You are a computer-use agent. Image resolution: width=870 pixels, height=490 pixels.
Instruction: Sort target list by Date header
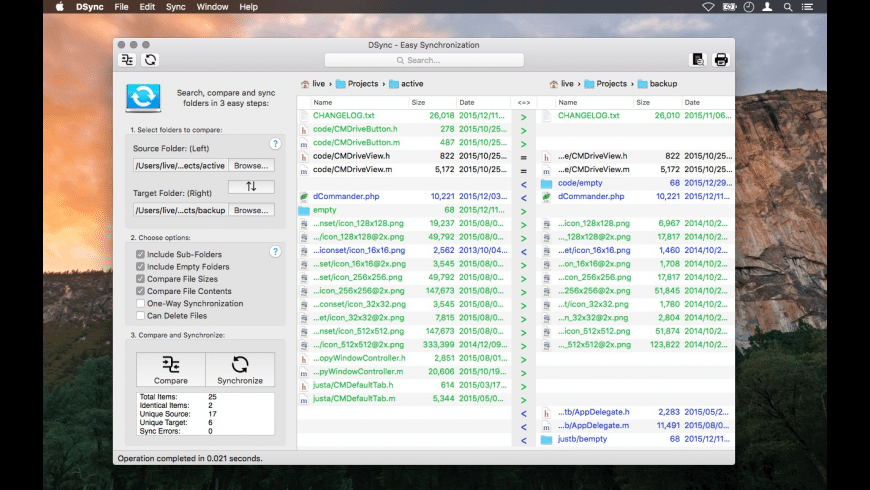tap(707, 103)
